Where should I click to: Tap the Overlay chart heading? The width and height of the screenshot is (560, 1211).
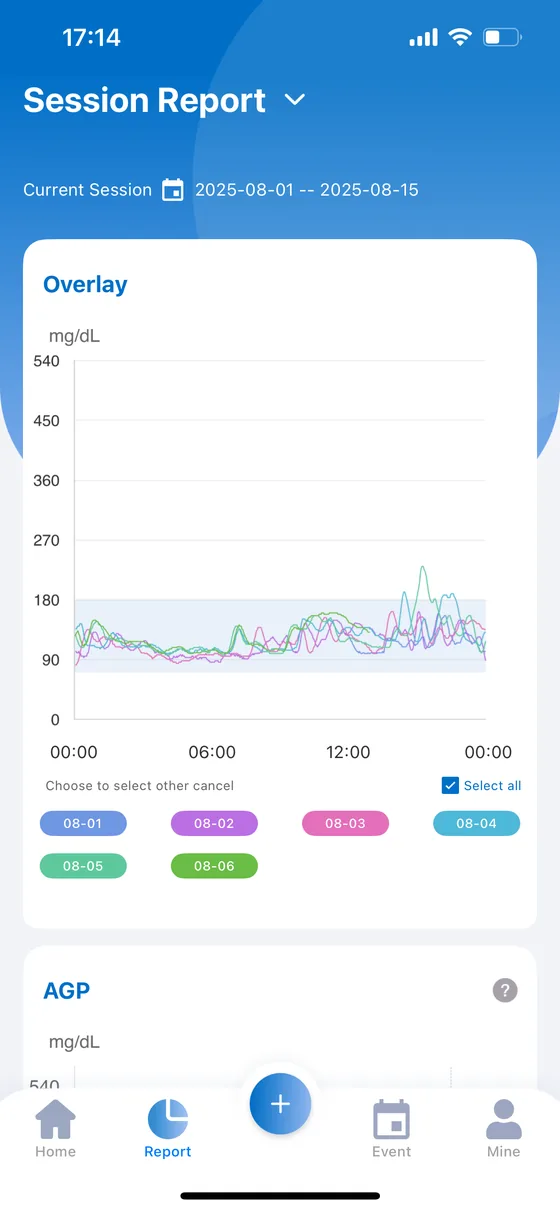(x=85, y=284)
